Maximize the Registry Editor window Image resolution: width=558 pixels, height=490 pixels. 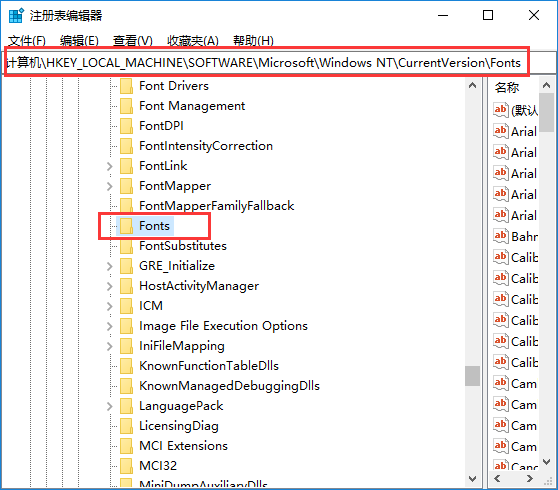pyautogui.click(x=488, y=15)
